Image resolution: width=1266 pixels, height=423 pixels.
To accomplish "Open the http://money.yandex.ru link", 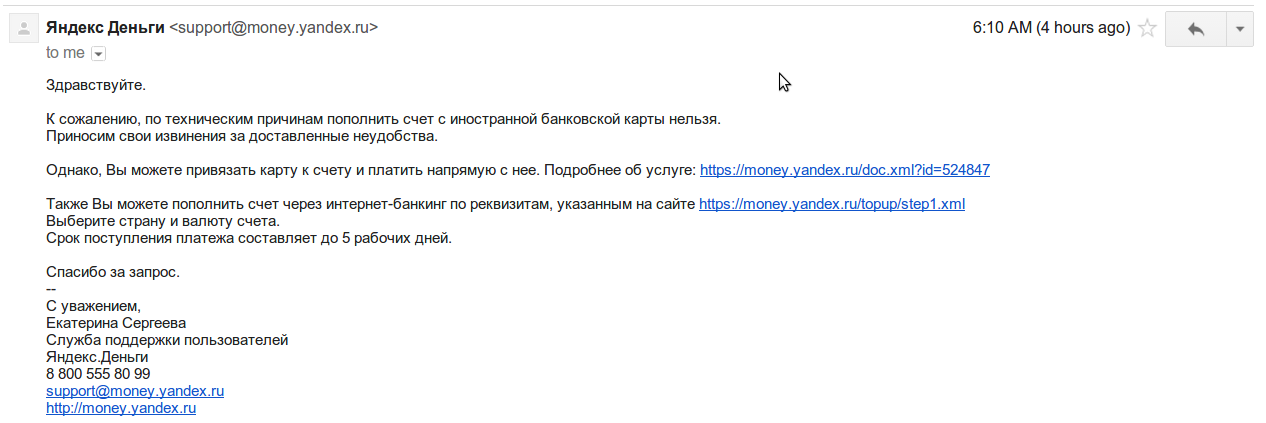I will coord(121,408).
